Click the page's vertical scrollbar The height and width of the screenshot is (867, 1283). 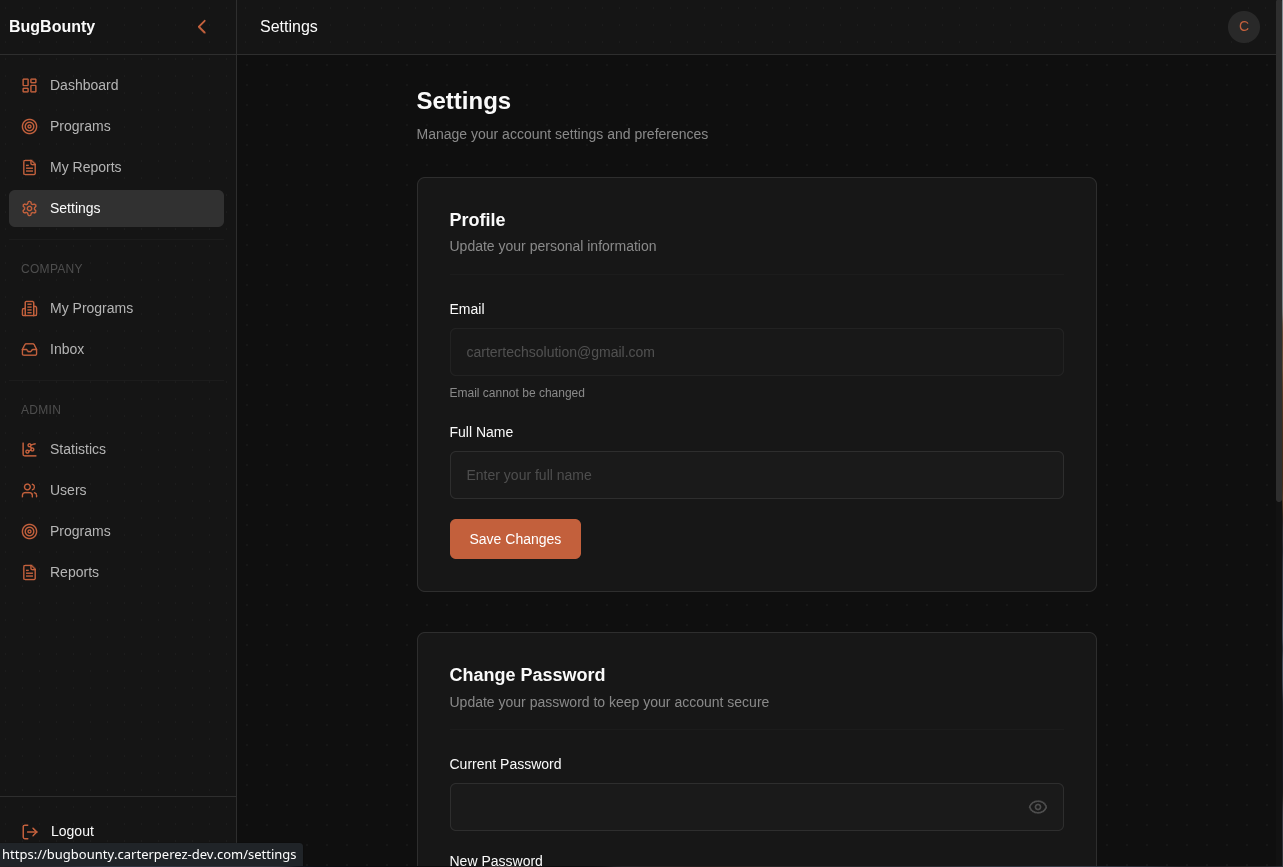click(x=1279, y=250)
